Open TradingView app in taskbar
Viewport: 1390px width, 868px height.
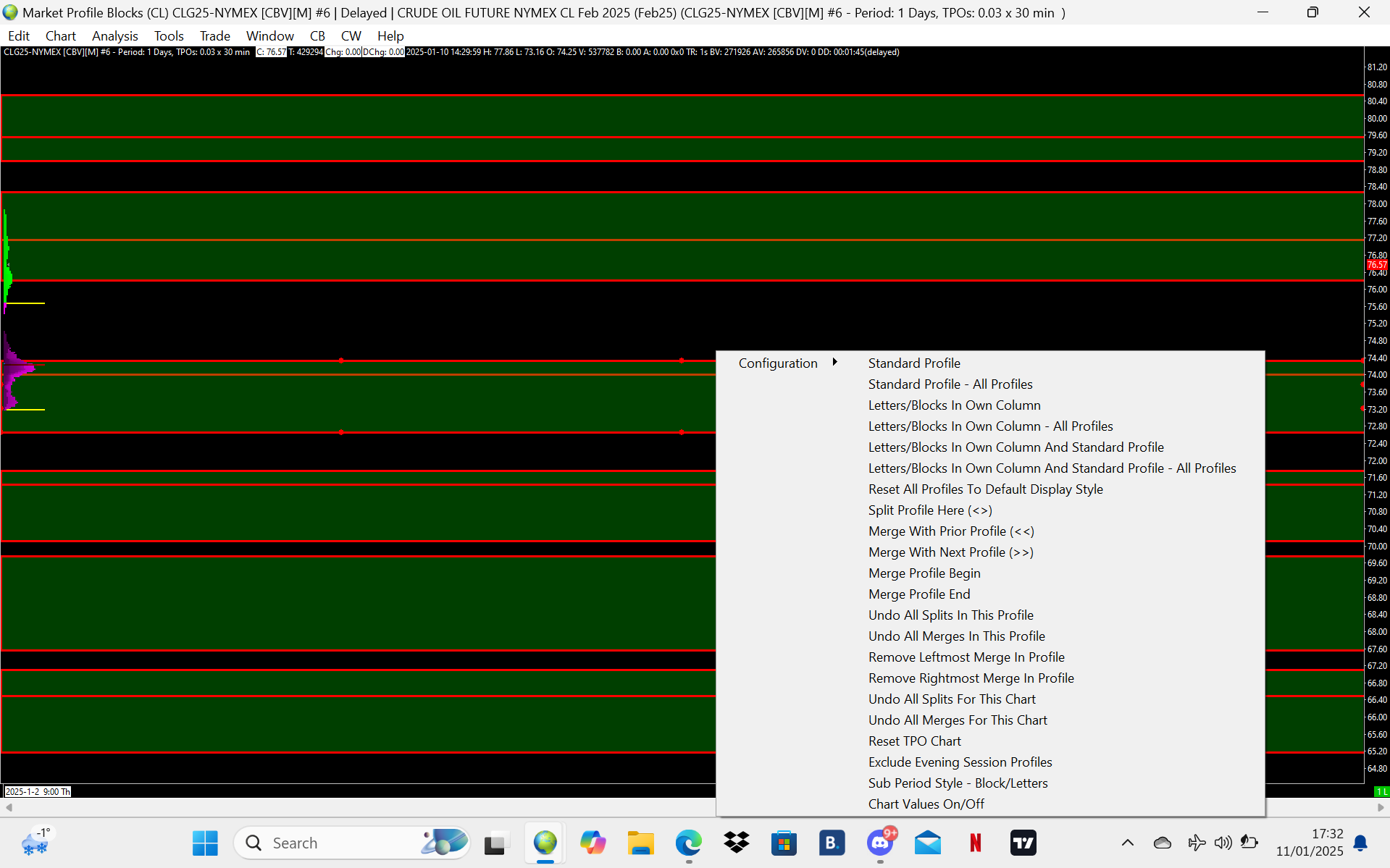click(x=1023, y=843)
